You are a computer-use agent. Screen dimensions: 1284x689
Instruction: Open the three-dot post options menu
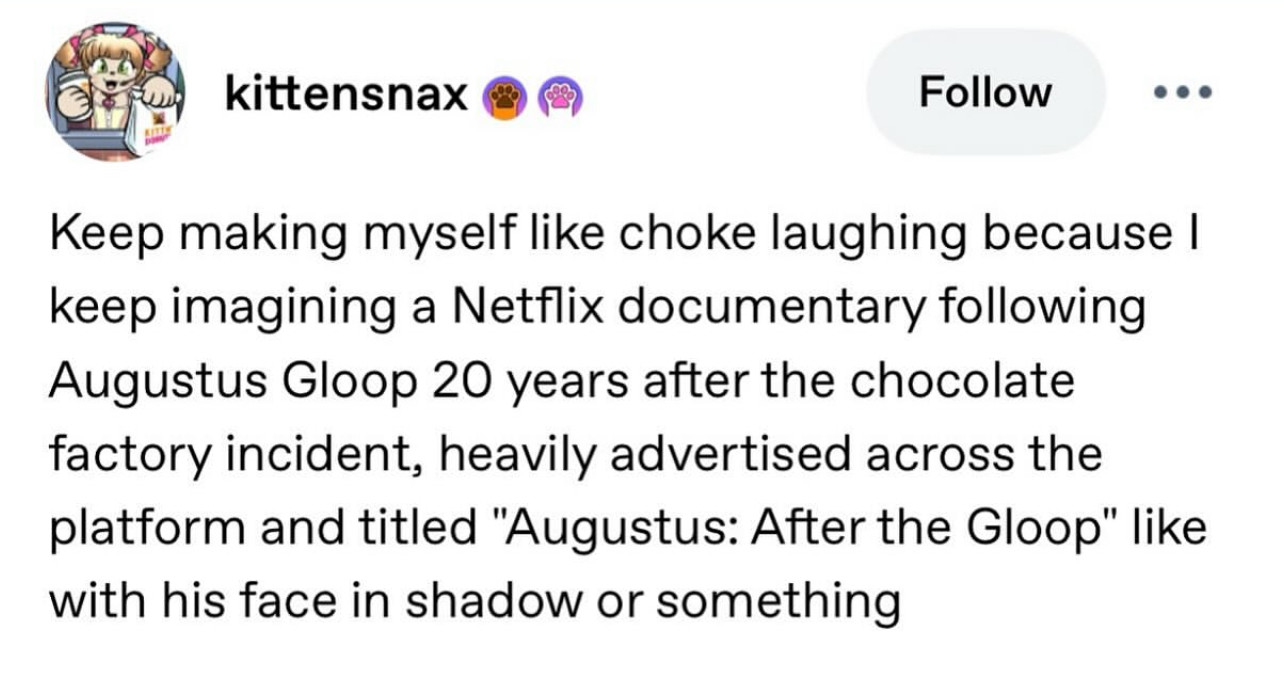coord(1181,93)
